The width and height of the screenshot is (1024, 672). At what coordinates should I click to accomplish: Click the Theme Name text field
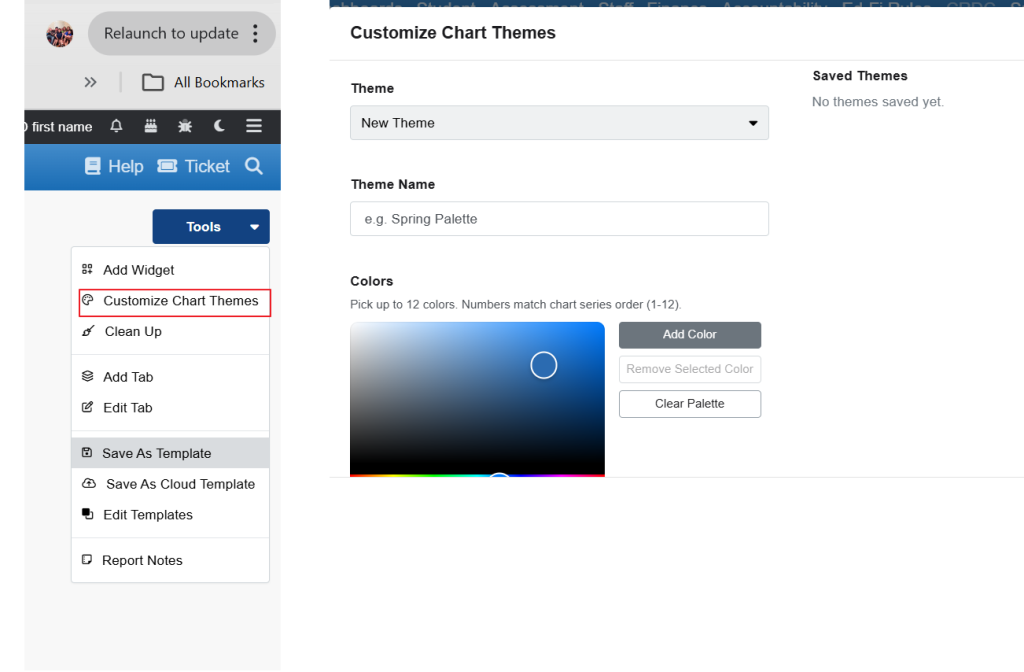click(x=559, y=219)
